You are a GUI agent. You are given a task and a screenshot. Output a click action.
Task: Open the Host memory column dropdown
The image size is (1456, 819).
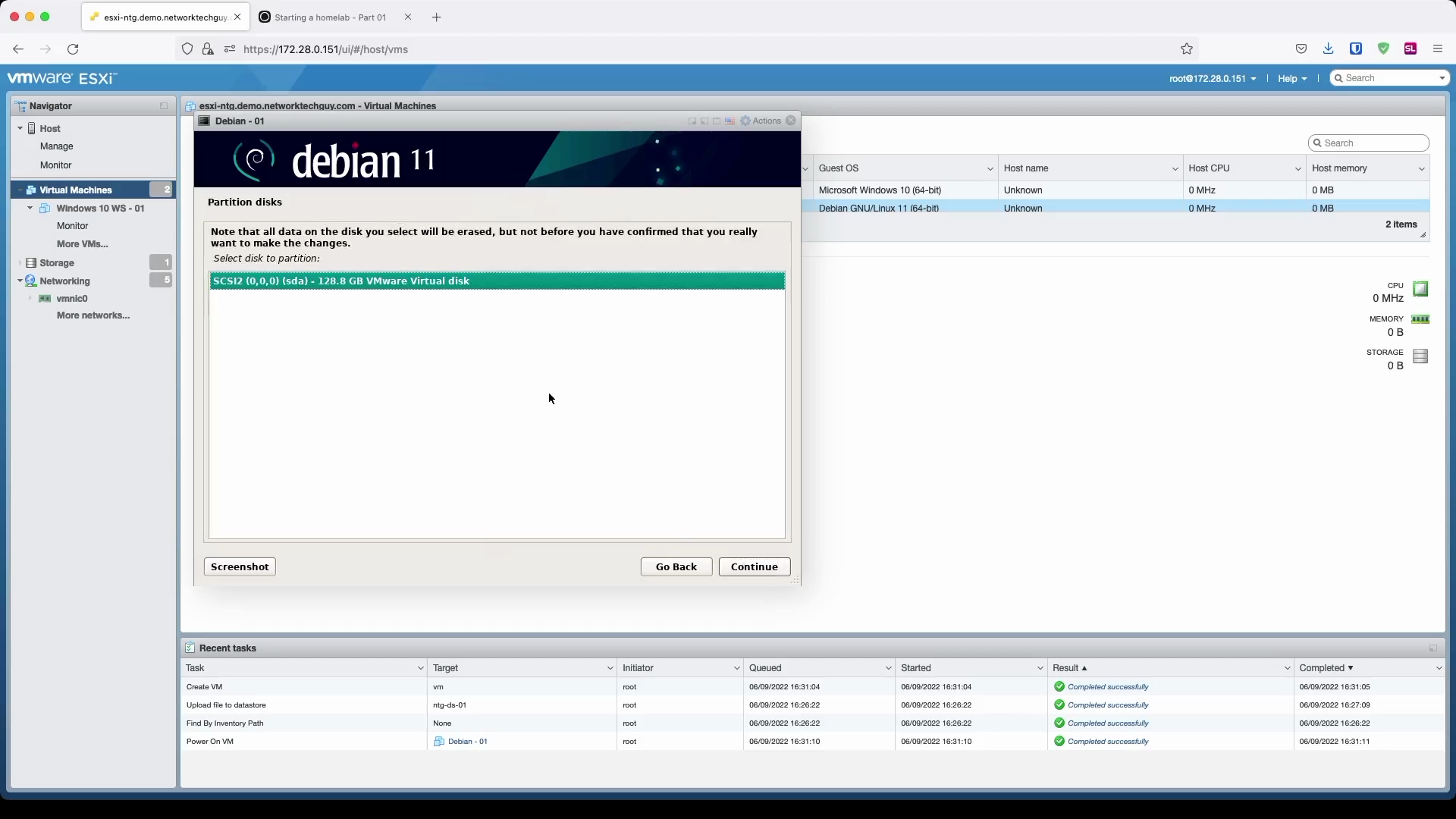[1421, 169]
